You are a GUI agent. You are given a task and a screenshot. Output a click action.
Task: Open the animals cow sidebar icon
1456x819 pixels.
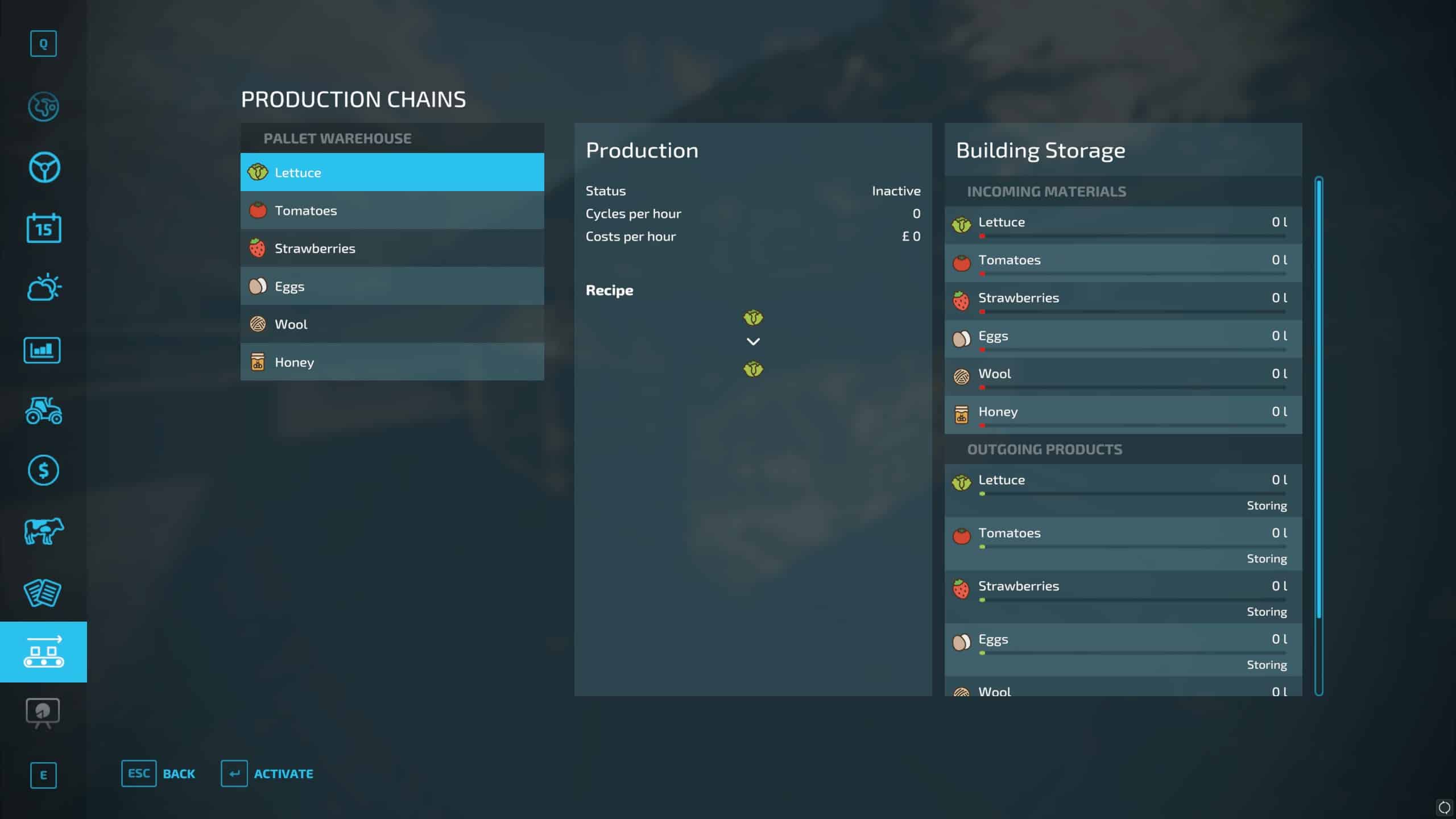(44, 531)
